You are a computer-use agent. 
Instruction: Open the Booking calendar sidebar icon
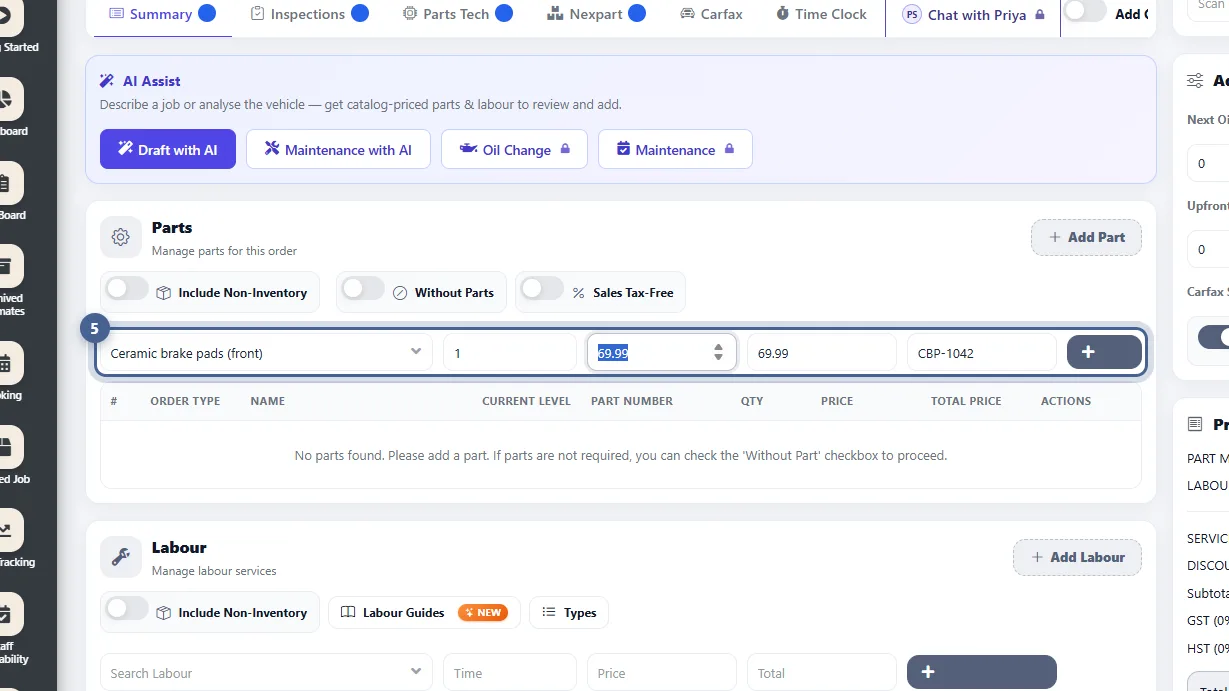pos(8,365)
